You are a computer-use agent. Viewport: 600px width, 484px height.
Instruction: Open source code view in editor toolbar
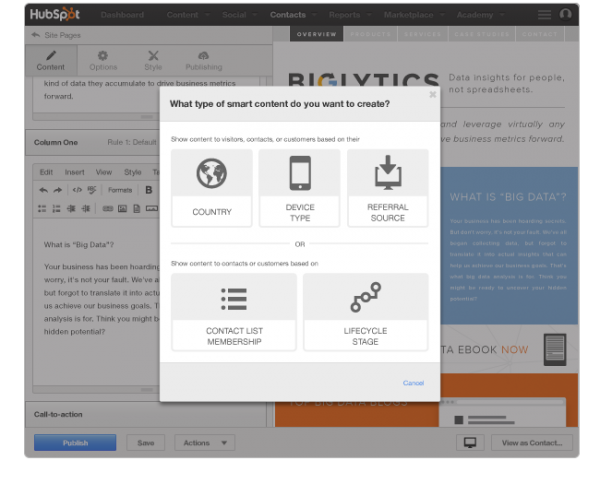pos(77,190)
